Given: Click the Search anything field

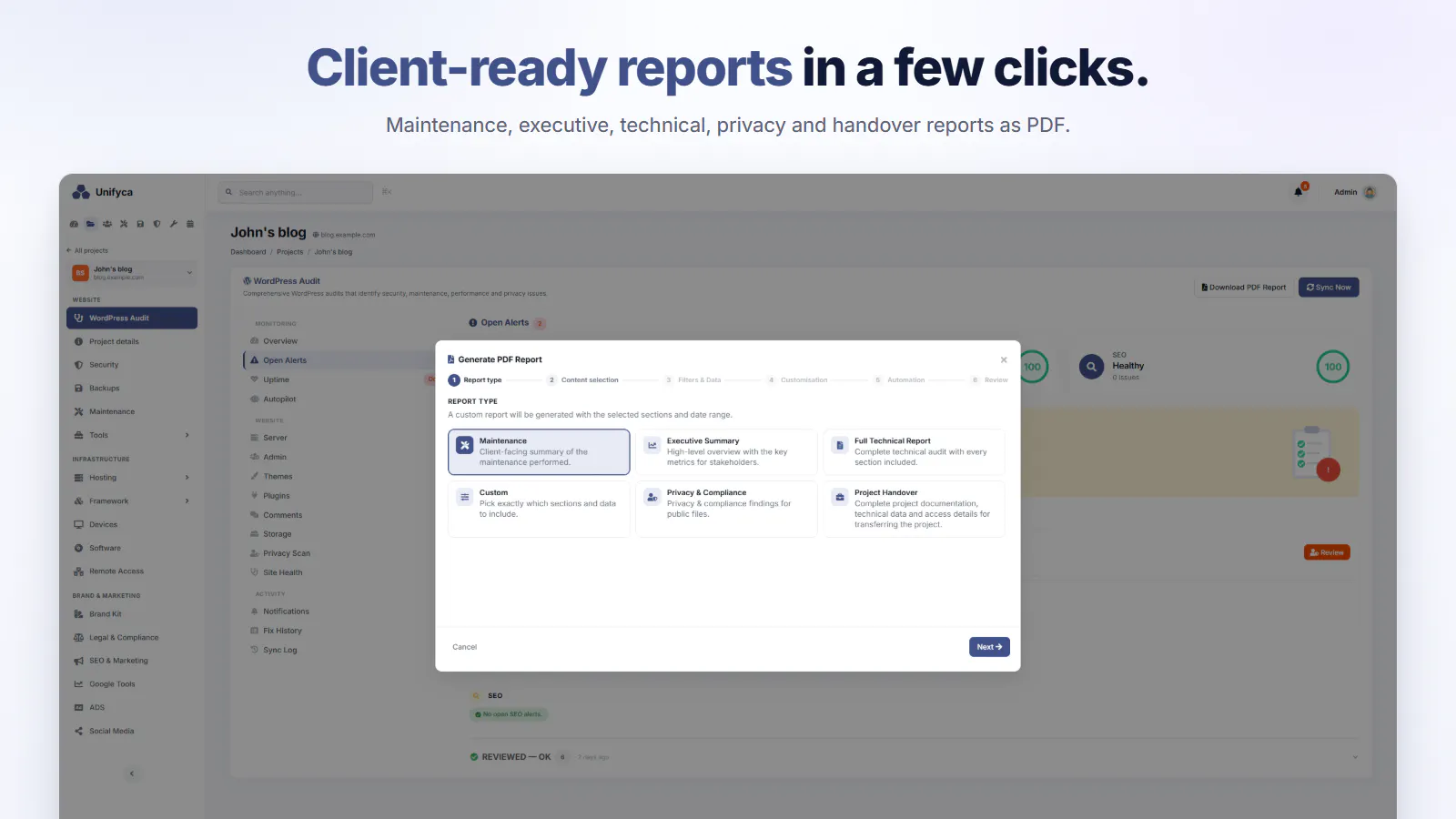Looking at the screenshot, I should point(296,192).
